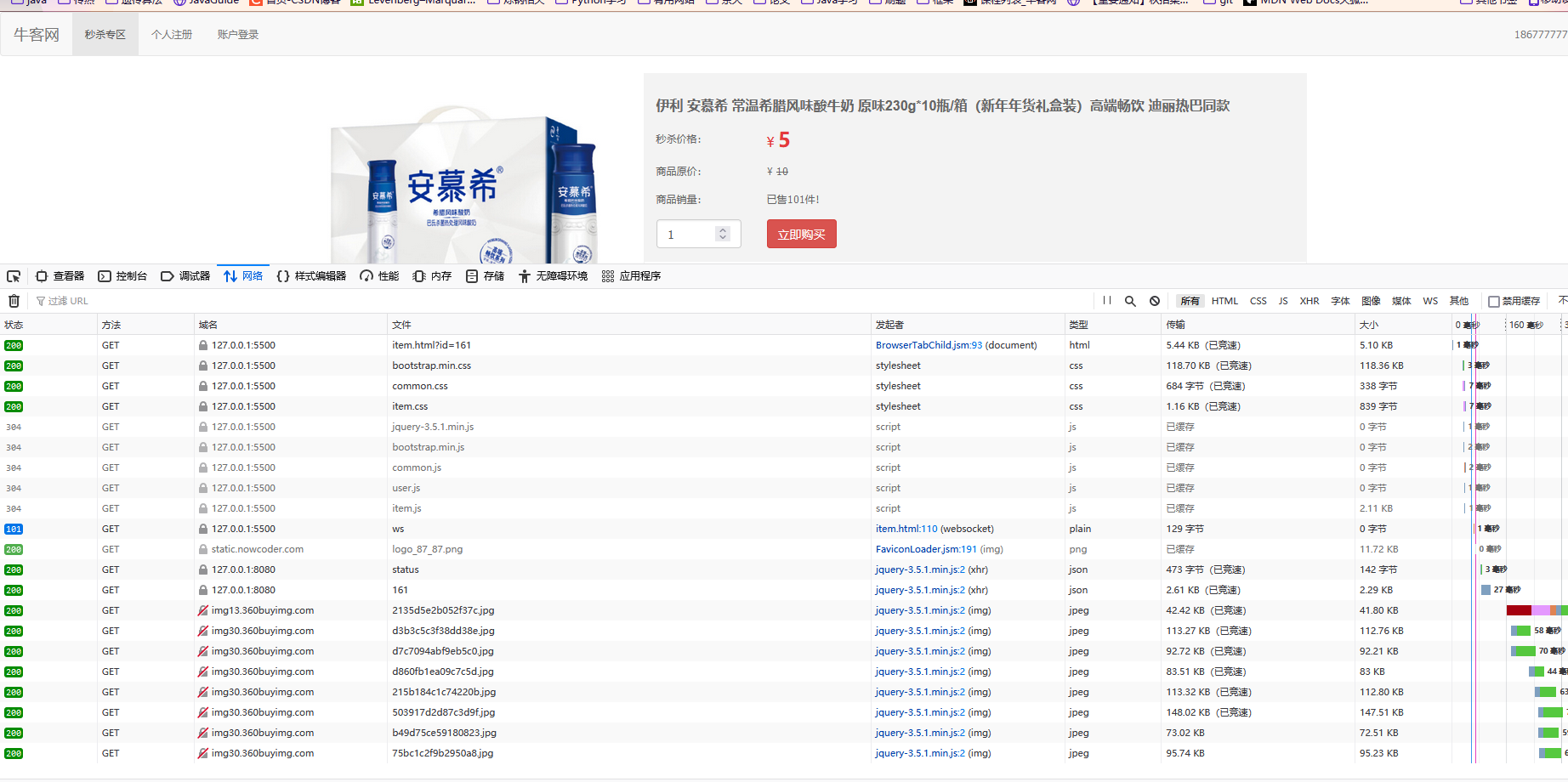Click the quantity input field showing 1
This screenshot has width=1568, height=782.
[699, 235]
